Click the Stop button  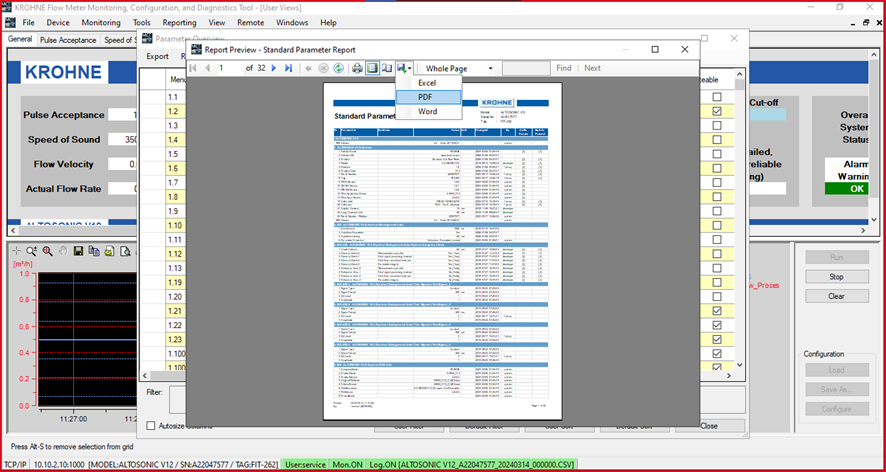836,277
